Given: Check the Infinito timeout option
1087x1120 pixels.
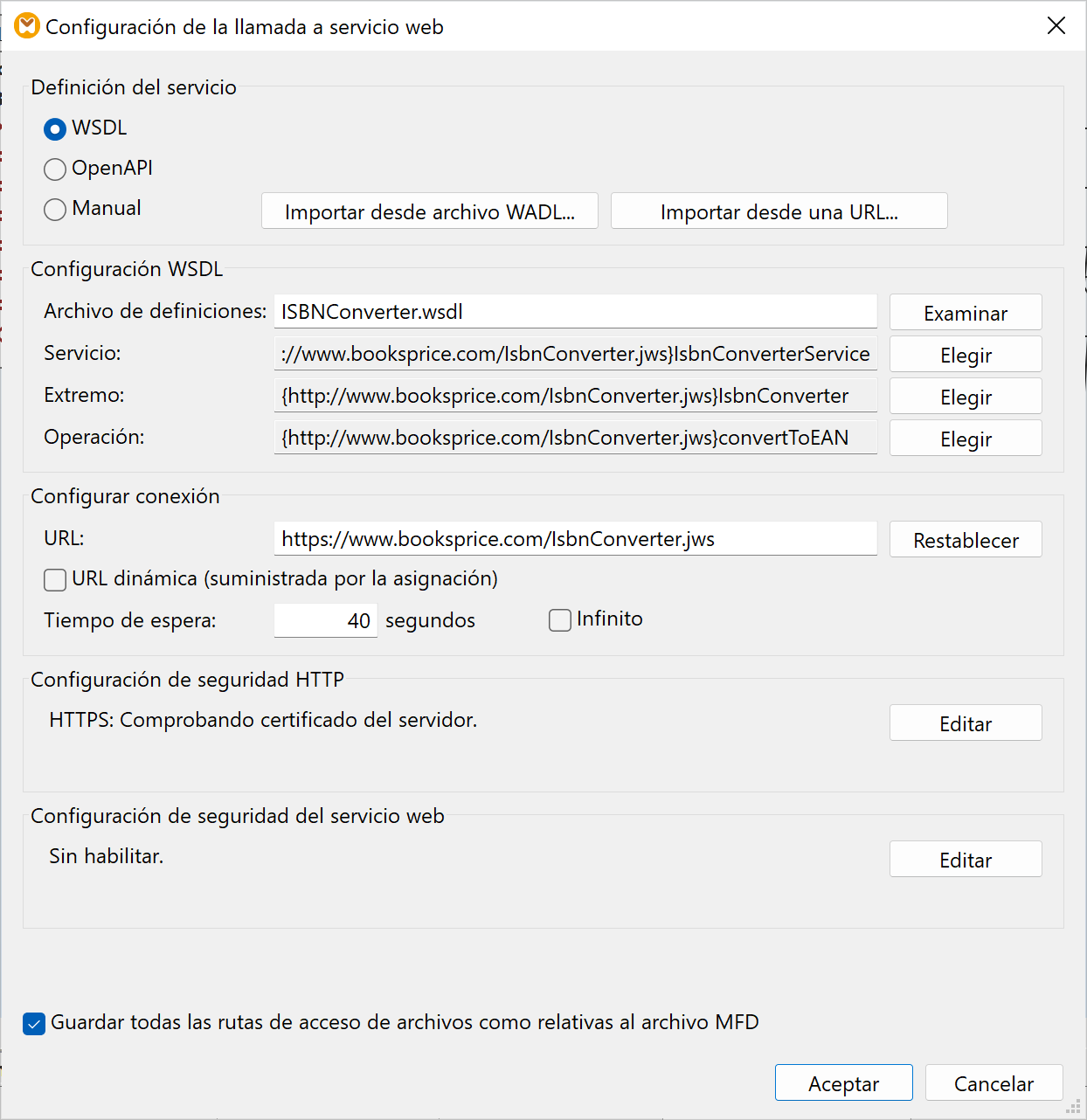Looking at the screenshot, I should [560, 620].
